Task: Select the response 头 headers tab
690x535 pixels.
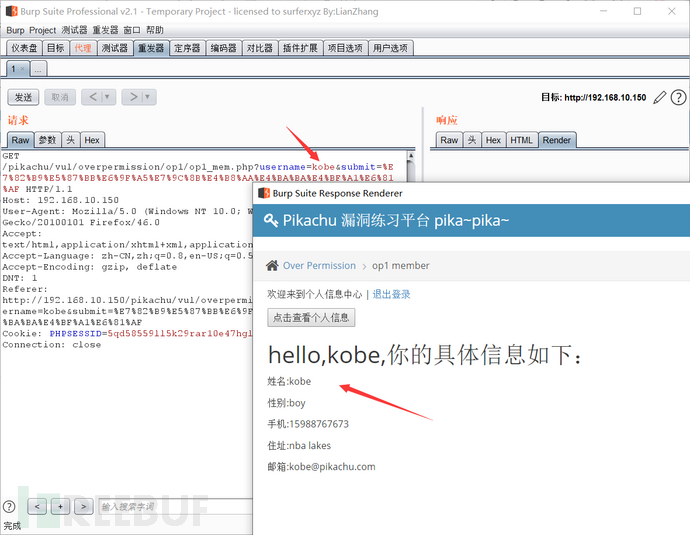Action: click(472, 140)
